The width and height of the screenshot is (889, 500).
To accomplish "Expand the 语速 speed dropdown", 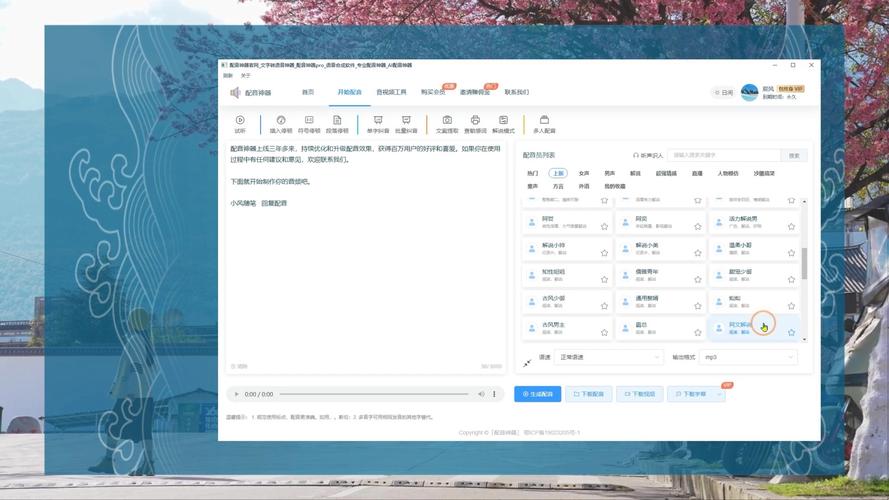I will (x=608, y=357).
